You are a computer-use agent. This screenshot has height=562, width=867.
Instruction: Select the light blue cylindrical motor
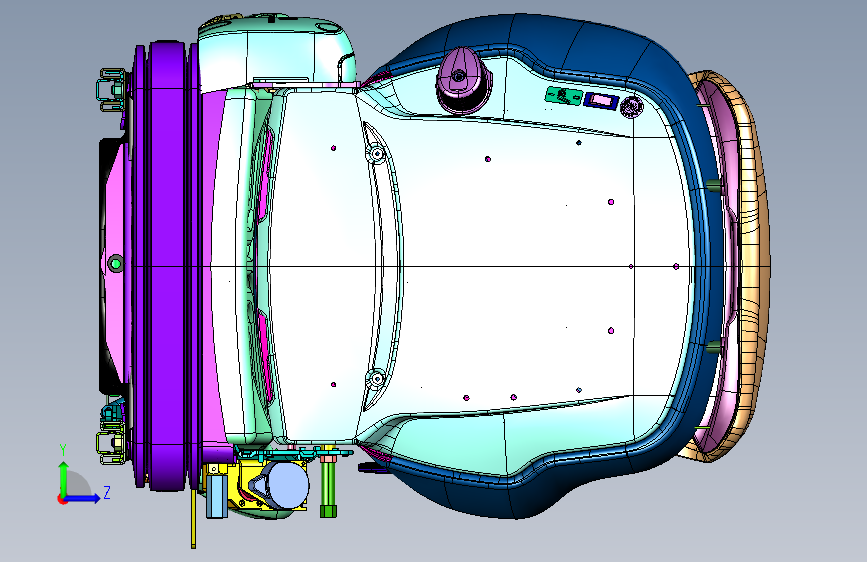(286, 485)
